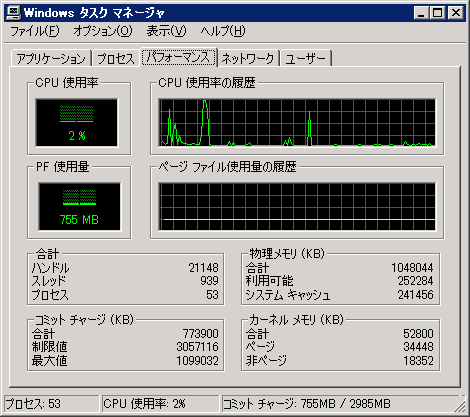Viewport: 470px width, 417px height.
Task: Click the window resize grip in corner
Action: click(x=461, y=406)
